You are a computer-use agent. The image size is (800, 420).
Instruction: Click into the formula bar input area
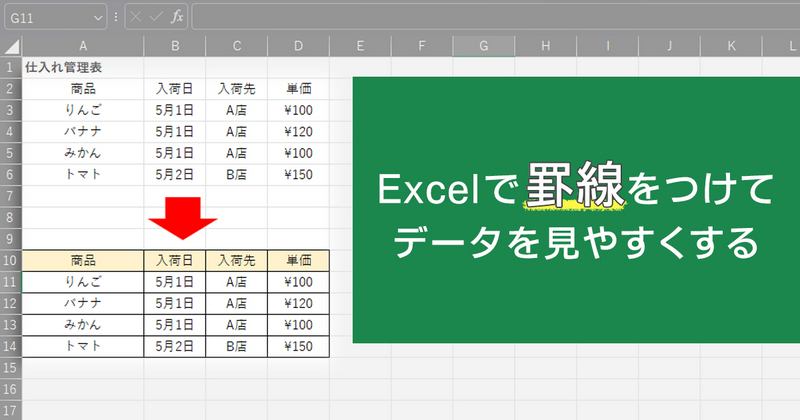pyautogui.click(x=490, y=17)
